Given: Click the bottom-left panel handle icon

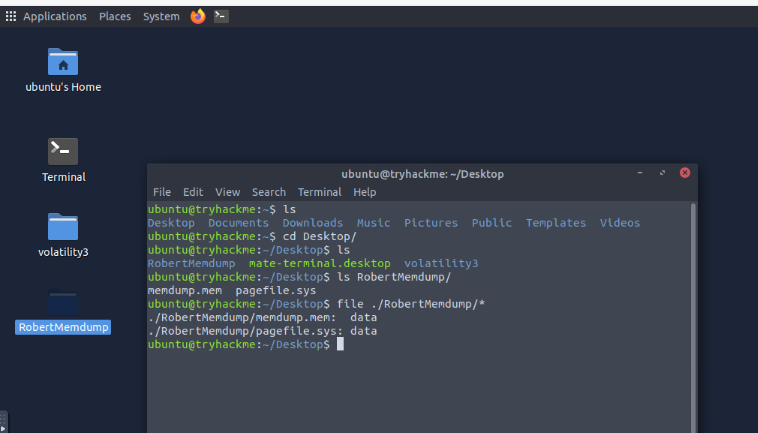Looking at the screenshot, I should tap(3, 422).
